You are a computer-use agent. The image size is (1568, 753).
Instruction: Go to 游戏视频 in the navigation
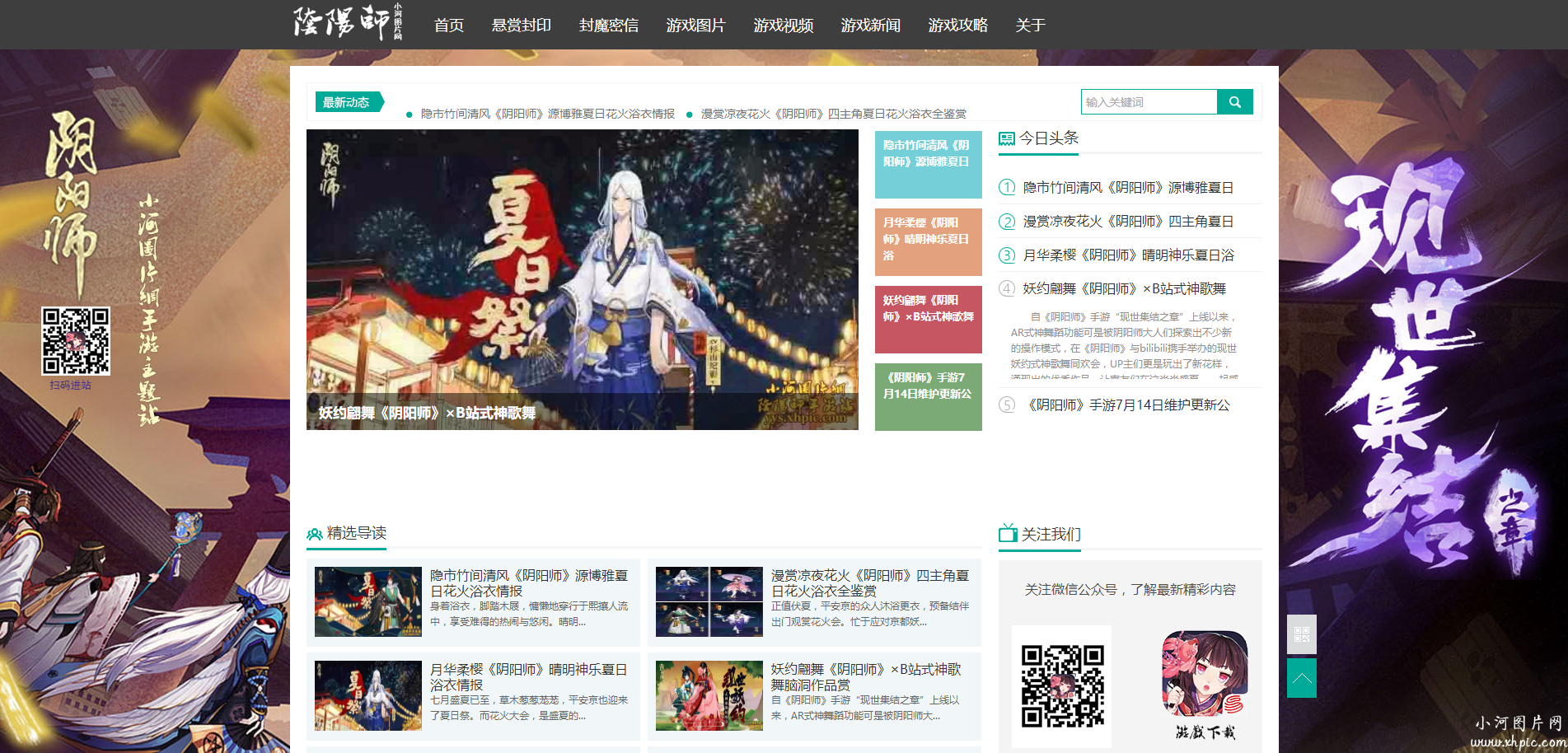pos(784,26)
